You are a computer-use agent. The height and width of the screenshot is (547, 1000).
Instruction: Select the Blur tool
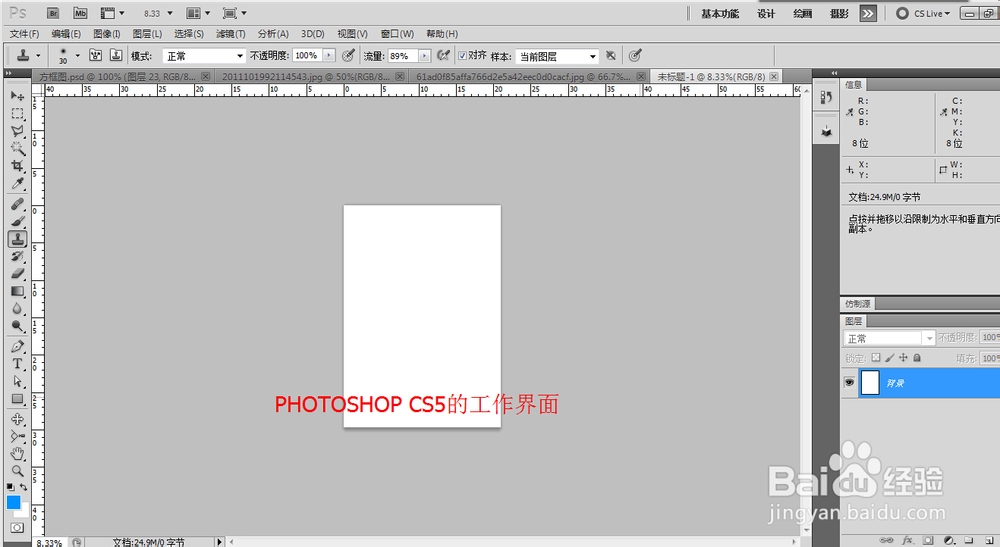(17, 309)
